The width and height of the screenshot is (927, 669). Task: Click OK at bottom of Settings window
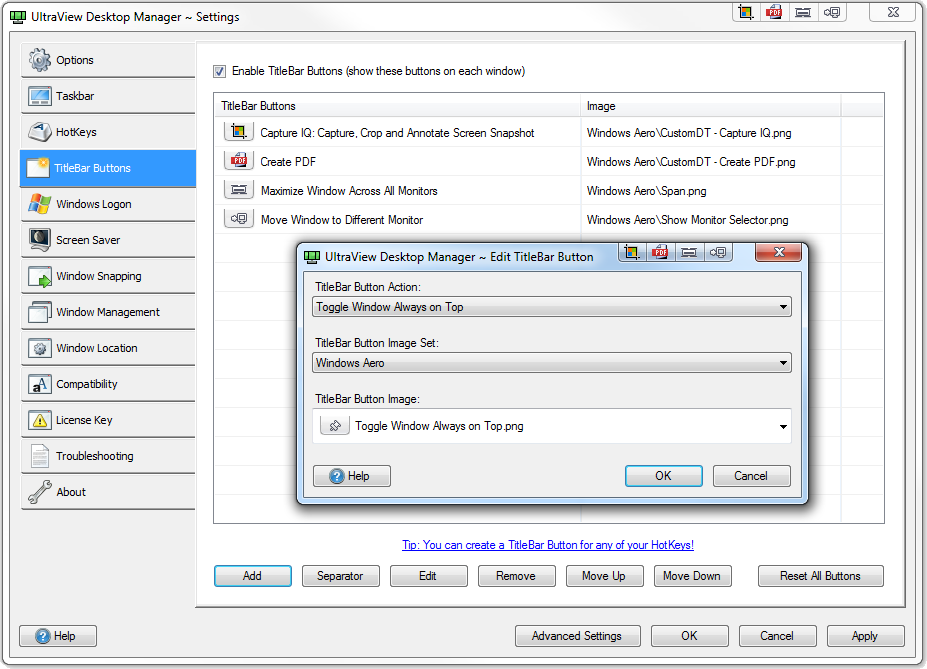point(689,636)
